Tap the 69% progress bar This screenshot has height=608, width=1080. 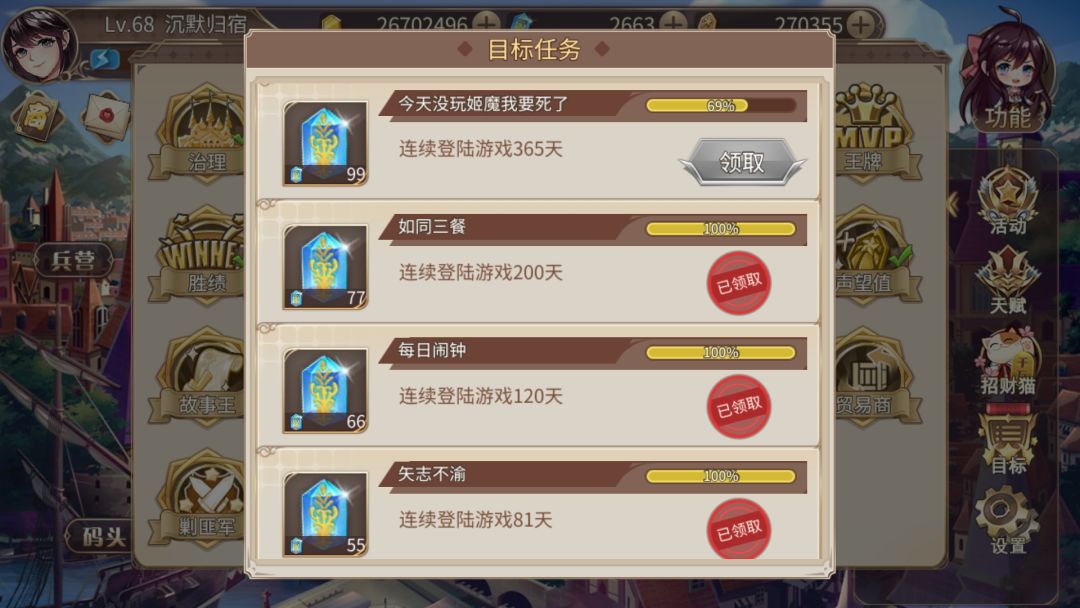tap(720, 105)
